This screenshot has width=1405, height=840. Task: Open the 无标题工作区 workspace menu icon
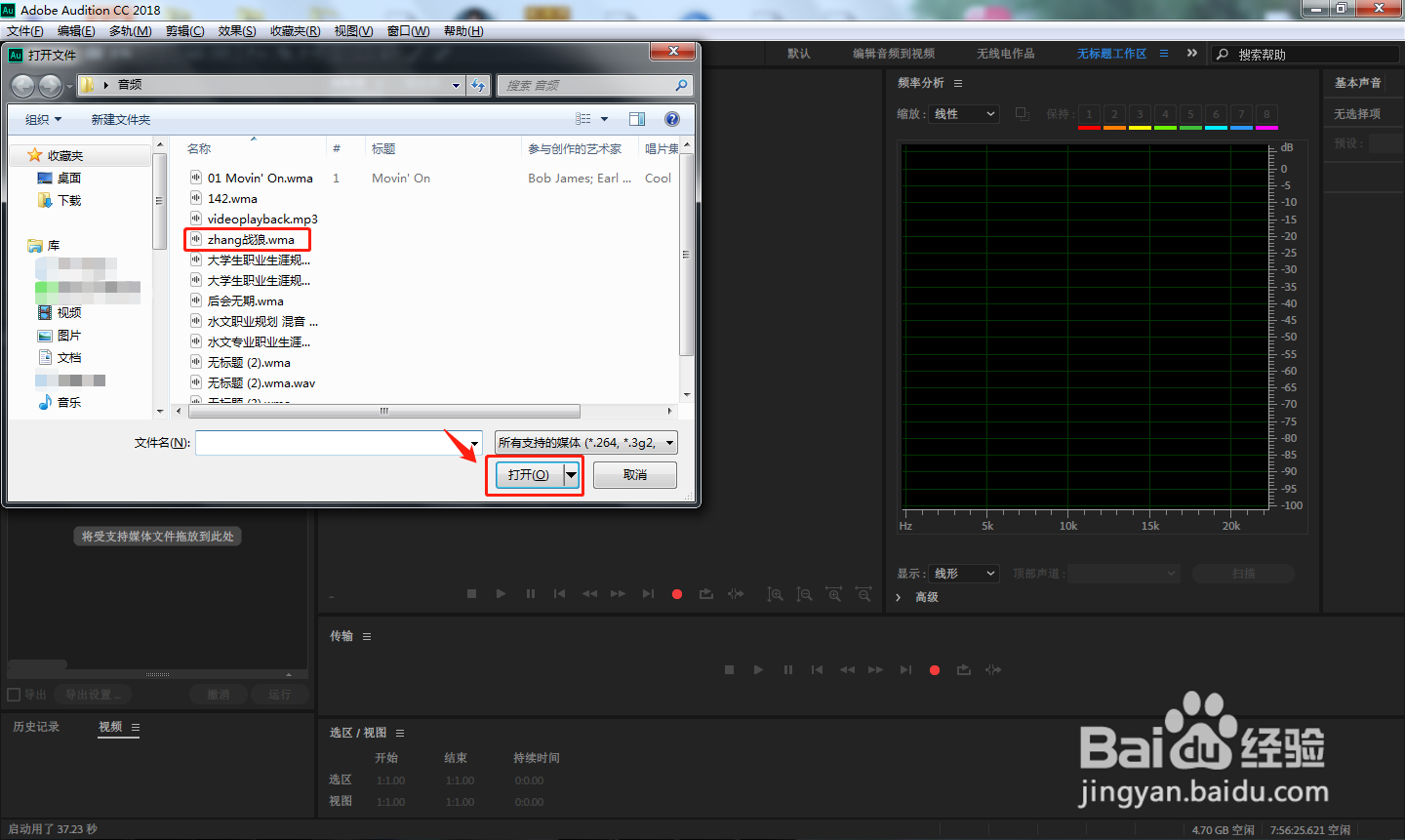(1164, 54)
